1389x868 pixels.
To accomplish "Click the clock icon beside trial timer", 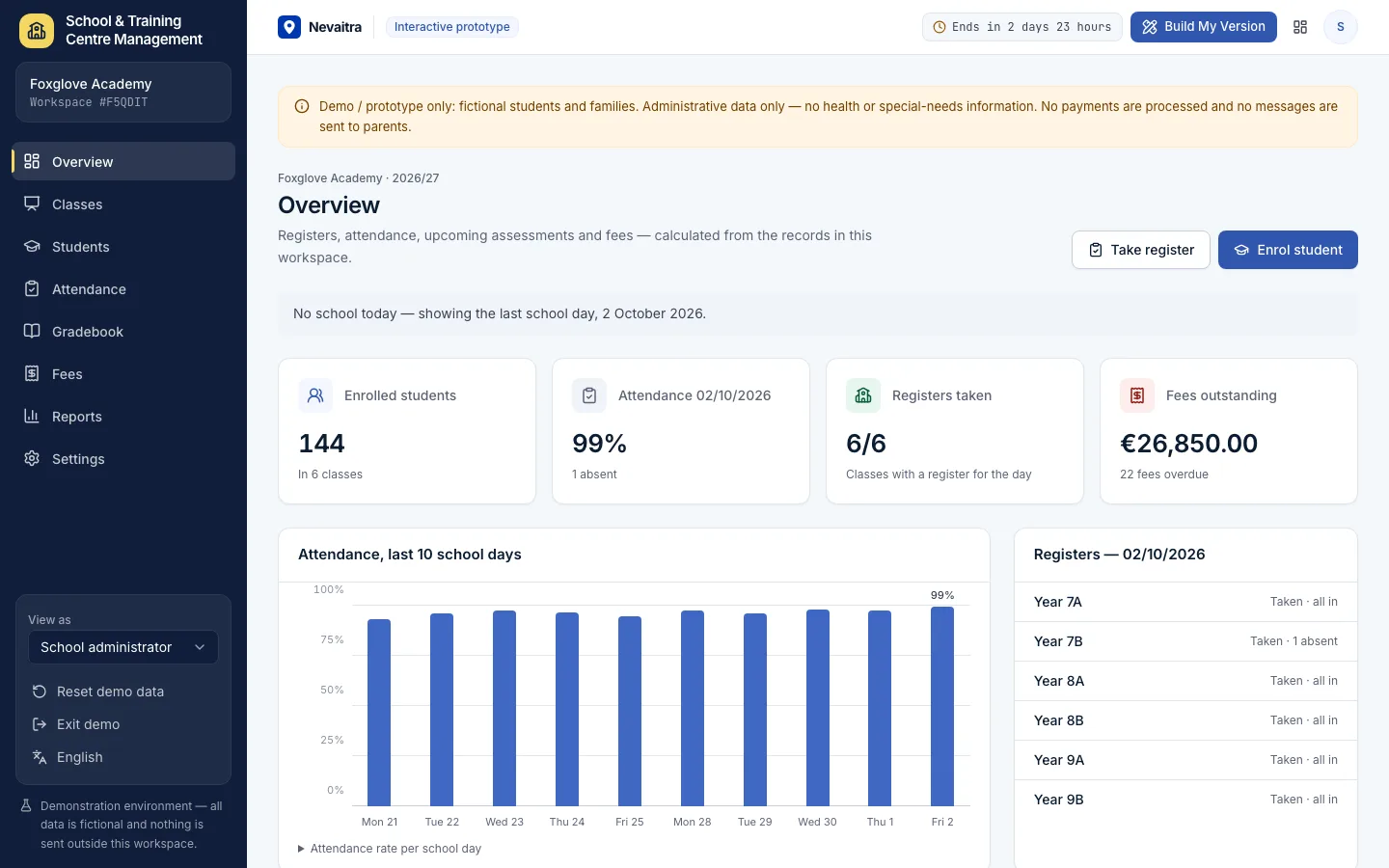I will (x=940, y=27).
